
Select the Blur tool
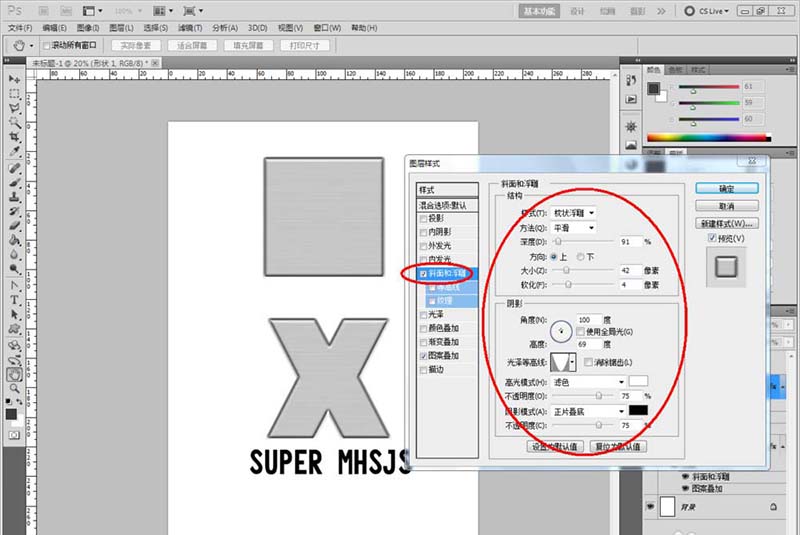tap(14, 254)
